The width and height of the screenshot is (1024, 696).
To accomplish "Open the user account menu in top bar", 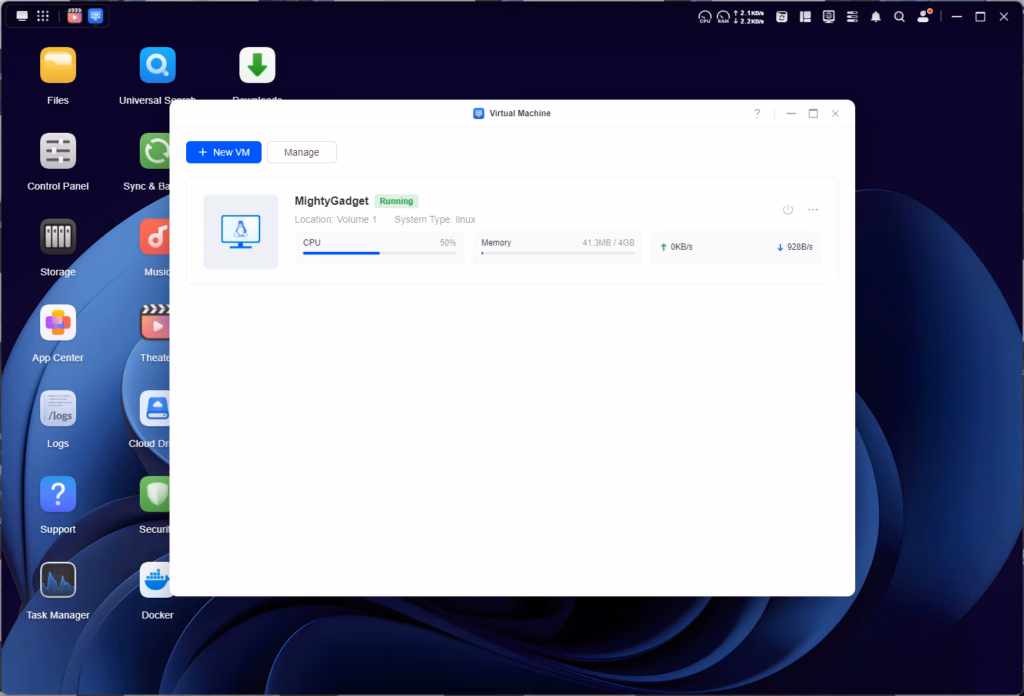I will click(925, 17).
